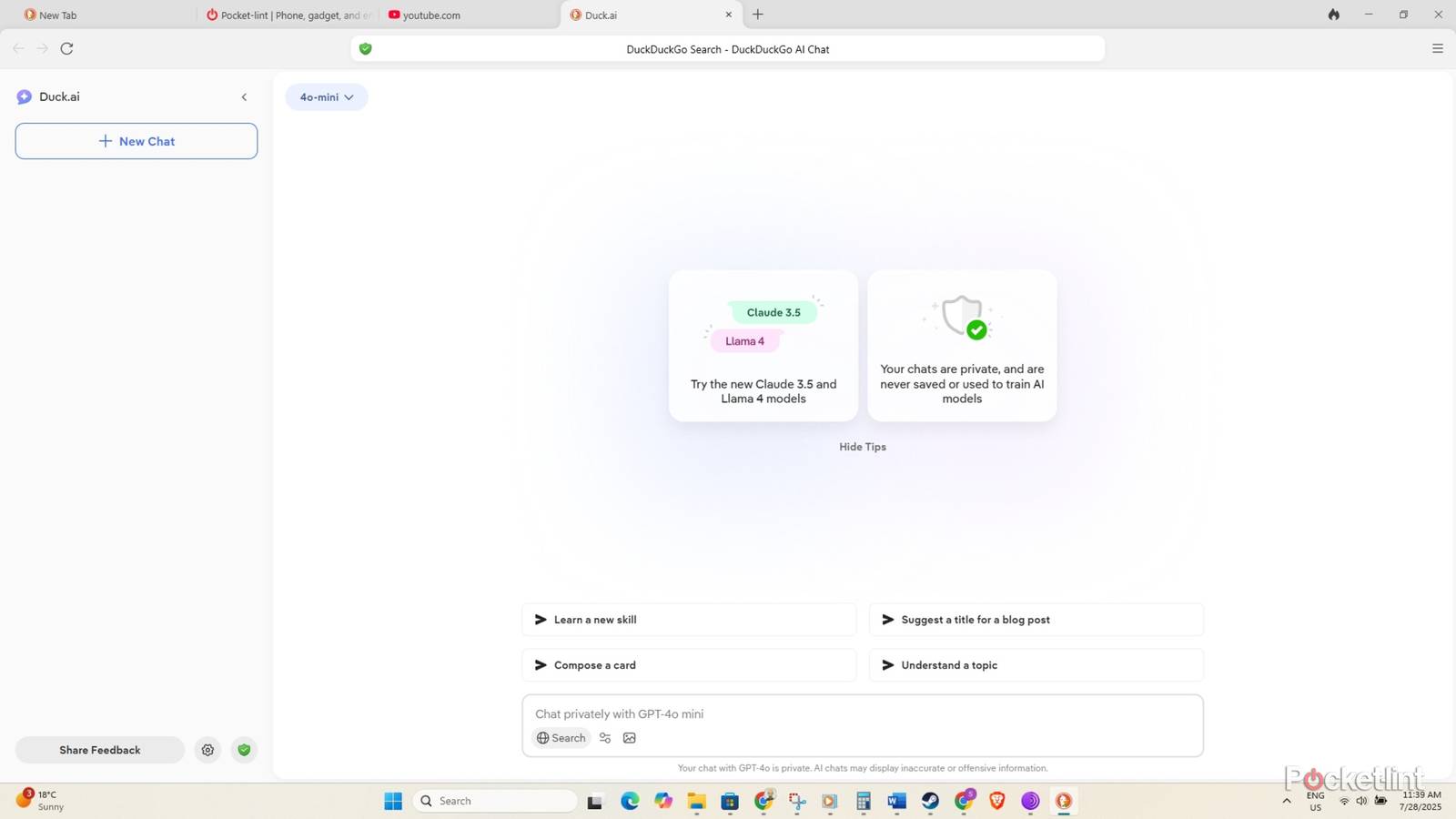The image size is (1456, 819).
Task: Open Task View from the taskbar
Action: [x=594, y=801]
